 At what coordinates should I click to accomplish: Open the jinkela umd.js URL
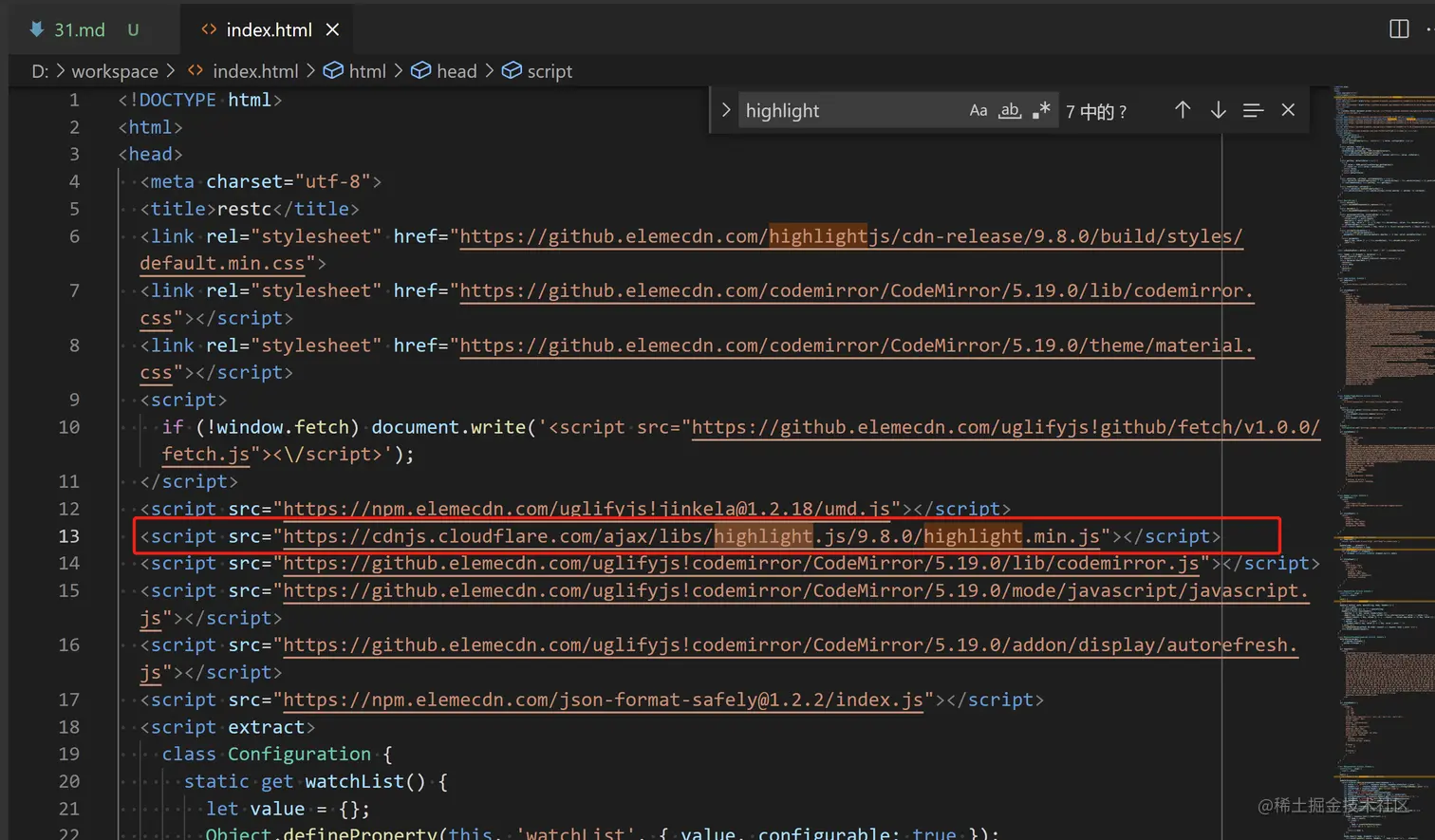[587, 509]
